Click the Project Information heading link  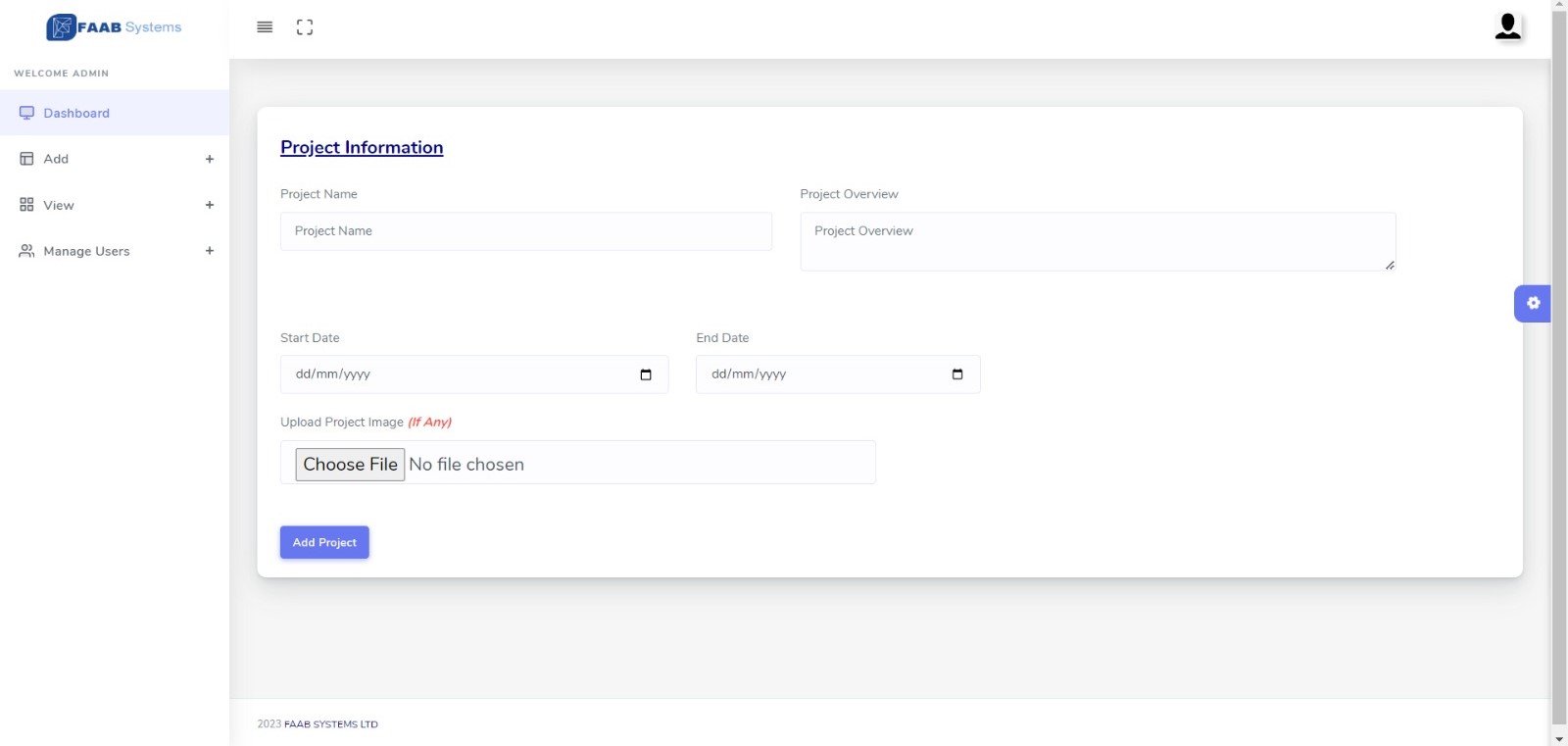(362, 147)
